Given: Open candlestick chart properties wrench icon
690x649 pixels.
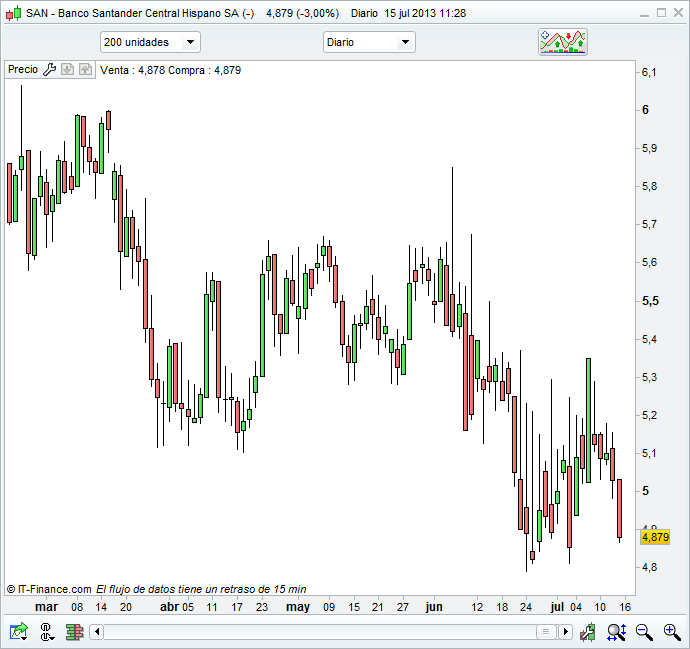Looking at the screenshot, I should (587, 632).
